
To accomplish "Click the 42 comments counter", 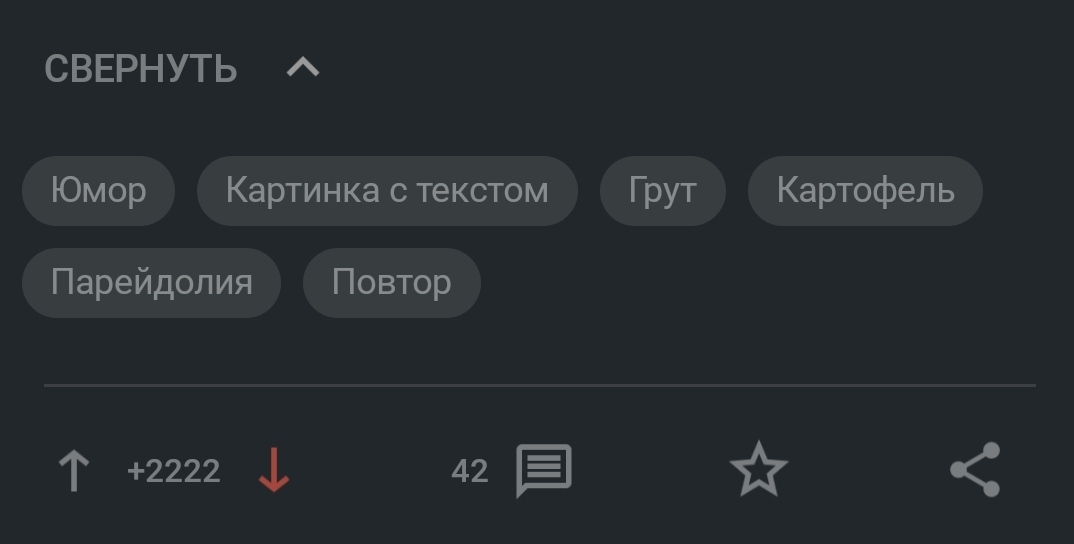I will [x=470, y=471].
